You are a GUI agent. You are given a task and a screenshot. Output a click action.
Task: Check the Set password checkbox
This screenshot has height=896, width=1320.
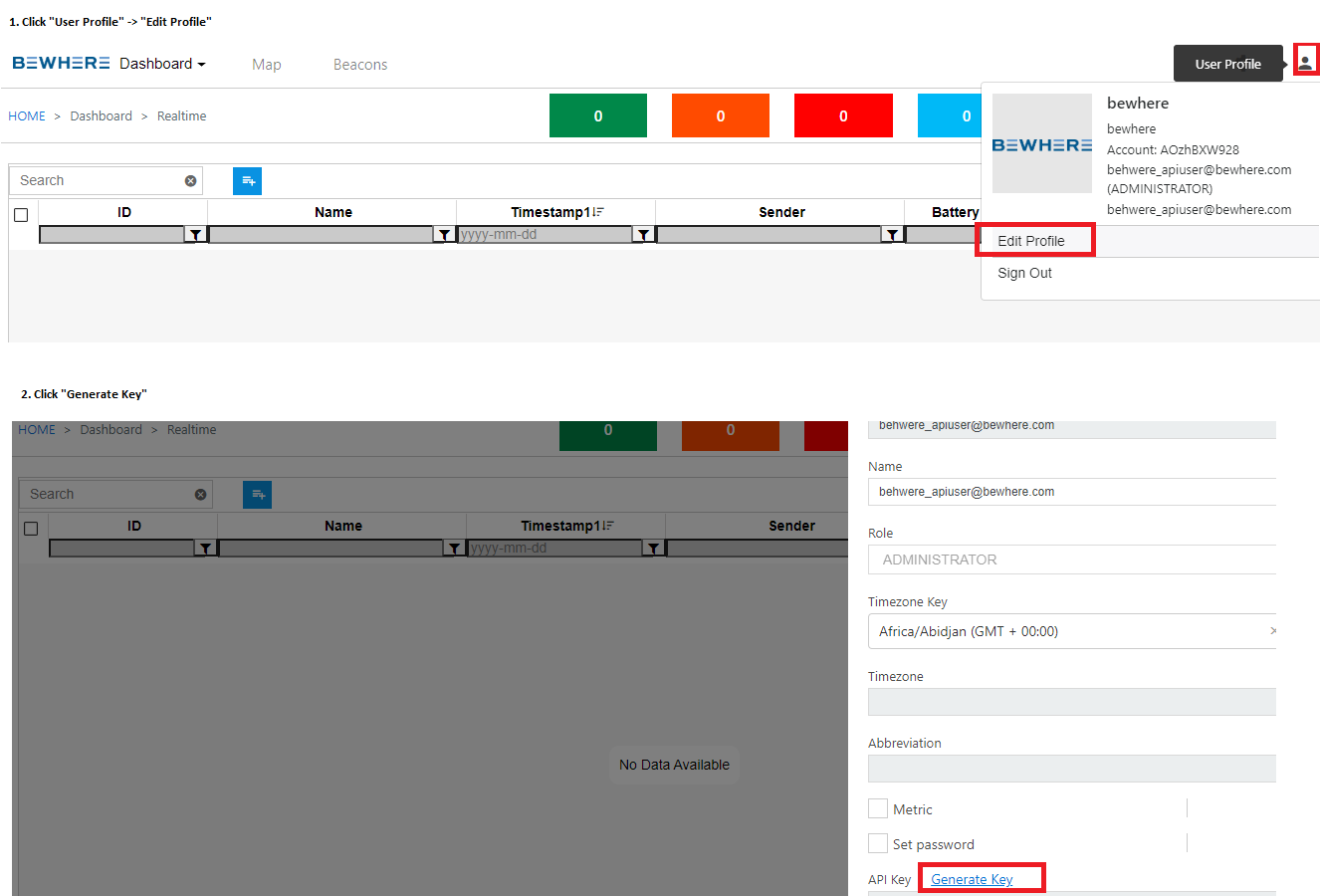(877, 843)
